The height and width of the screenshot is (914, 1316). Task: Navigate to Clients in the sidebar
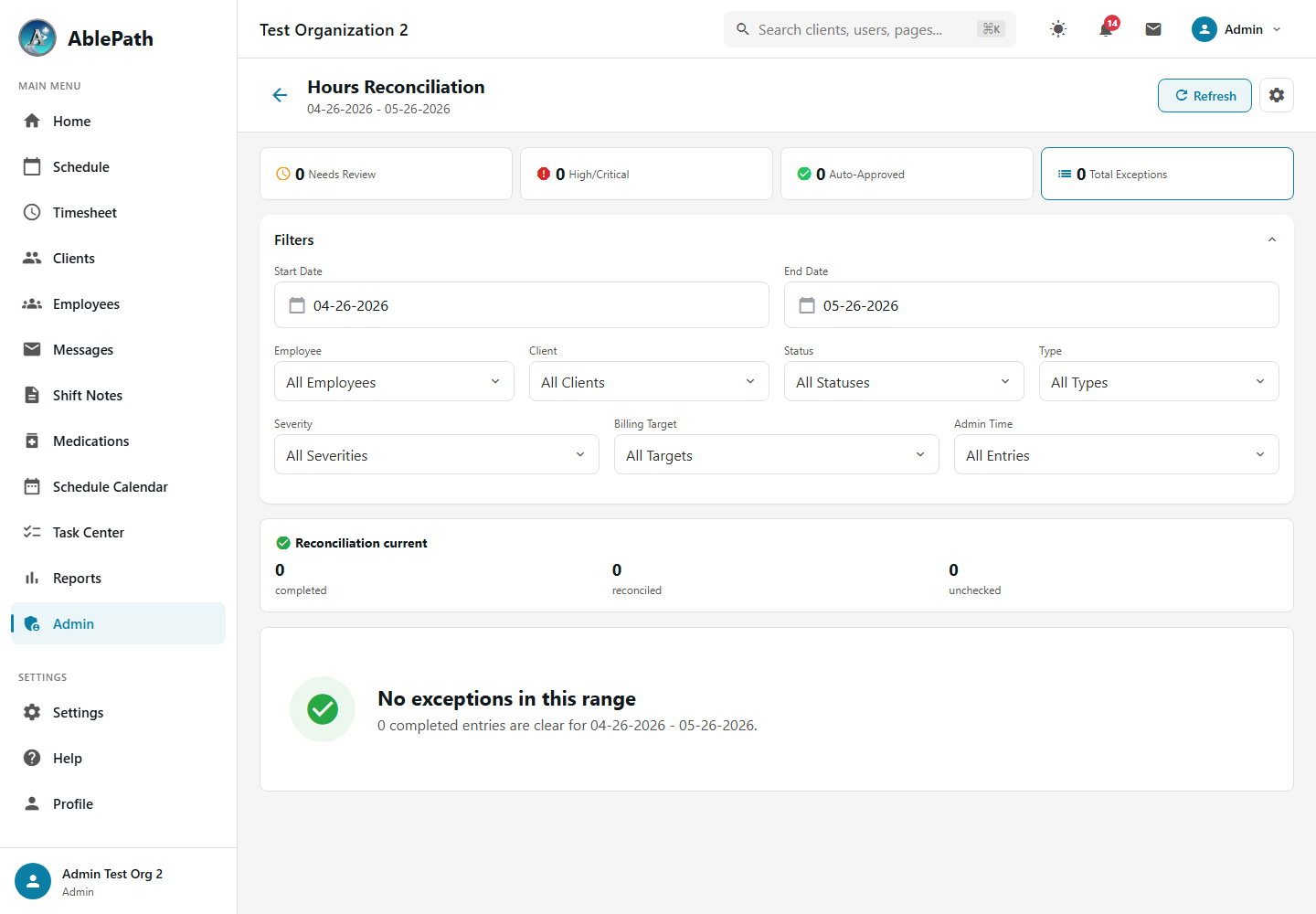click(x=118, y=259)
